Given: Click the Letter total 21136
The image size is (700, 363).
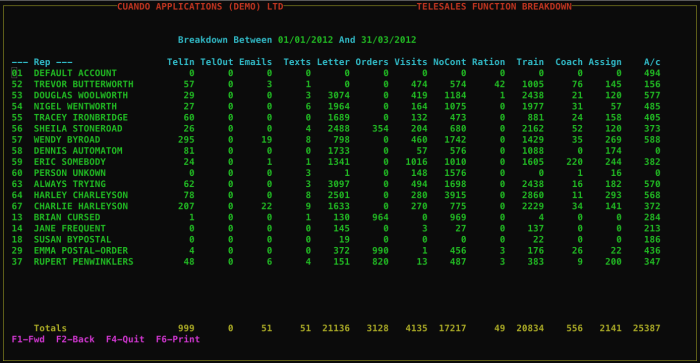Looking at the screenshot, I should (x=336, y=328).
